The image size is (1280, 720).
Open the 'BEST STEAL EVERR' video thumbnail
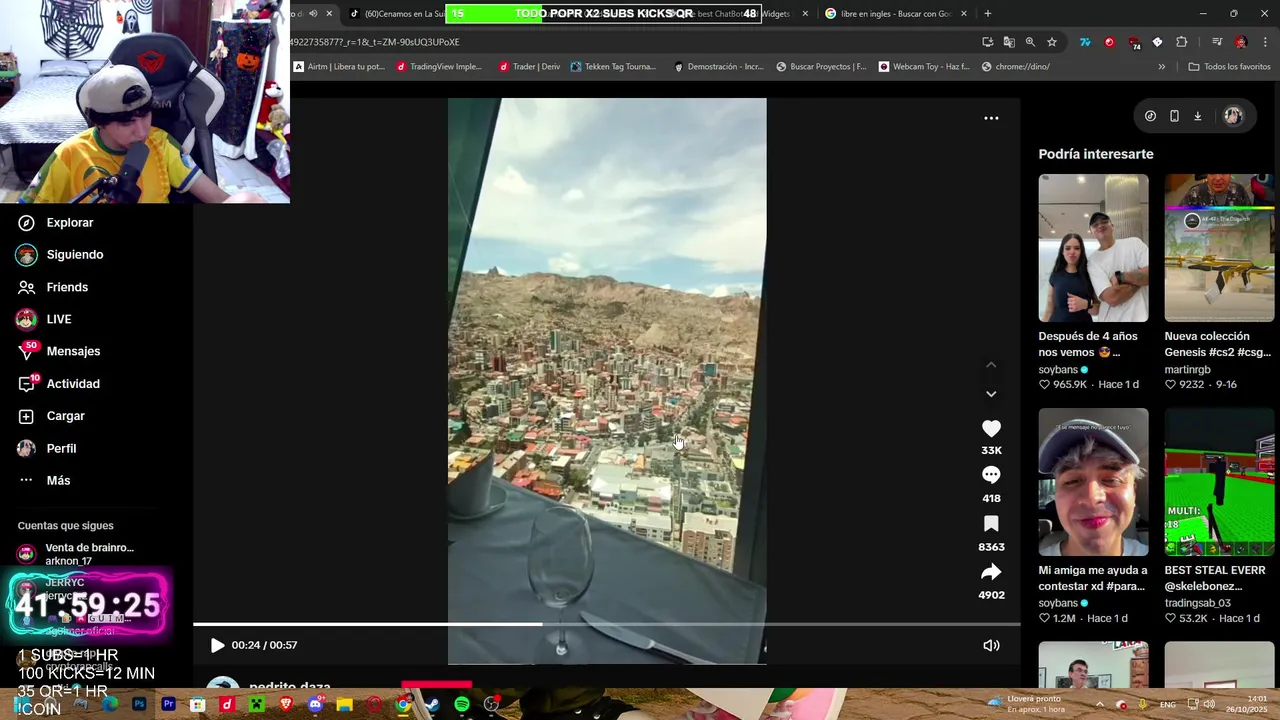click(x=1219, y=482)
